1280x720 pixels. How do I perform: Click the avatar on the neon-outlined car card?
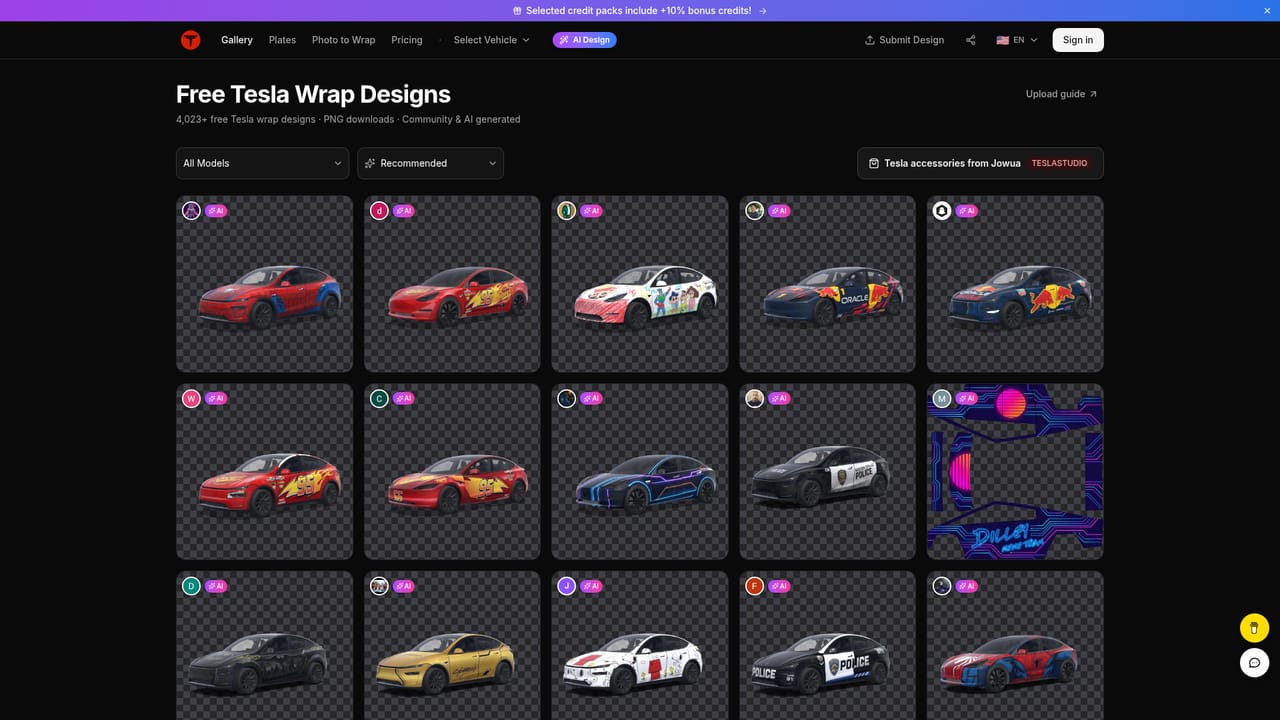tap(567, 398)
